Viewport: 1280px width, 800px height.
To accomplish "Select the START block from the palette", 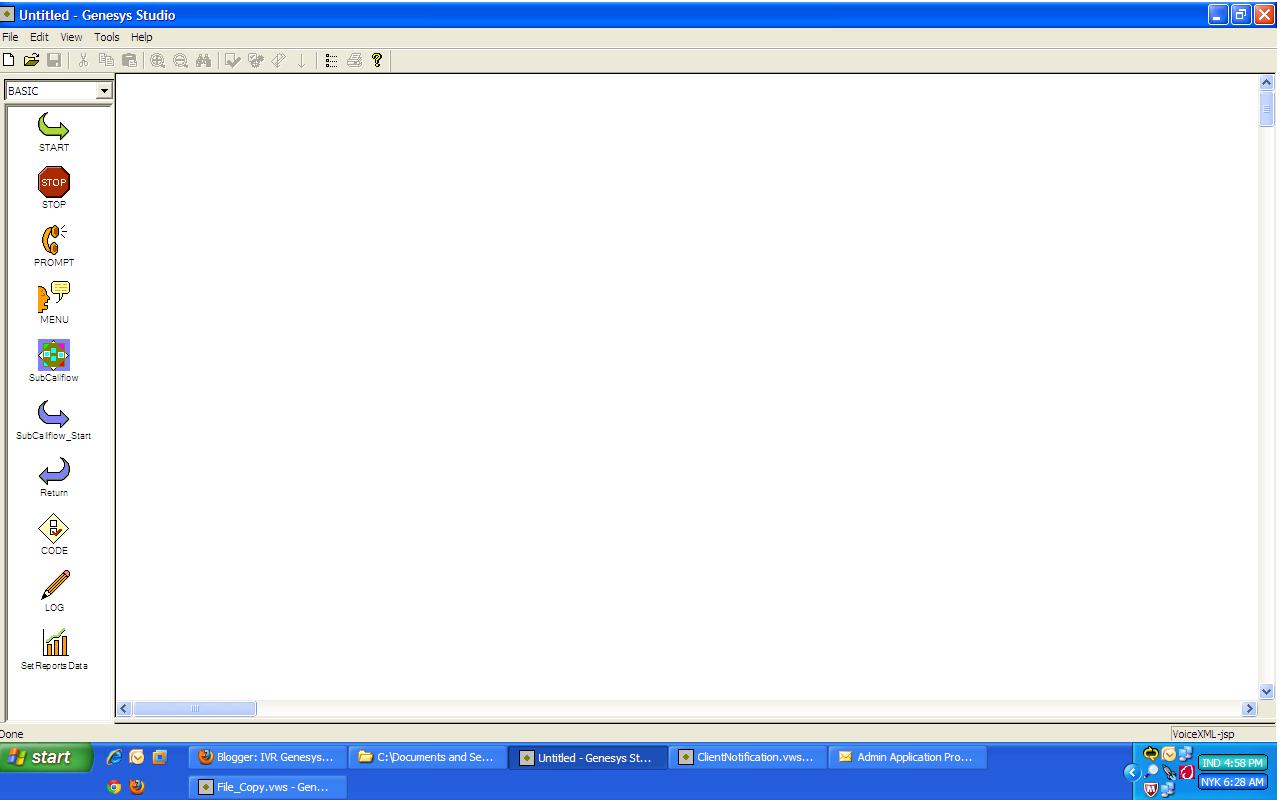I will (x=53, y=128).
